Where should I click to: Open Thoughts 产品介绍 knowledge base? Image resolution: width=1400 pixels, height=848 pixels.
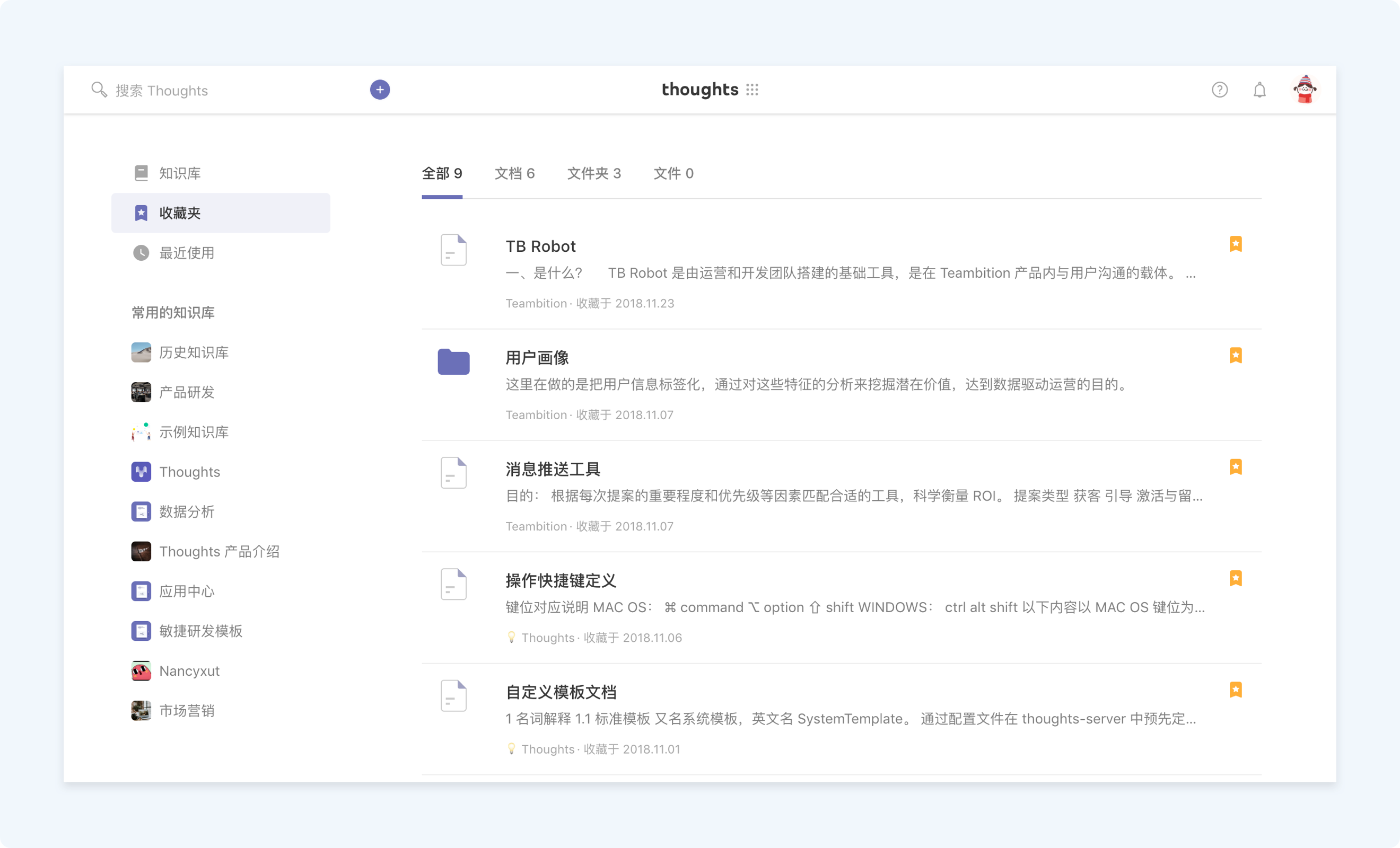pos(221,552)
